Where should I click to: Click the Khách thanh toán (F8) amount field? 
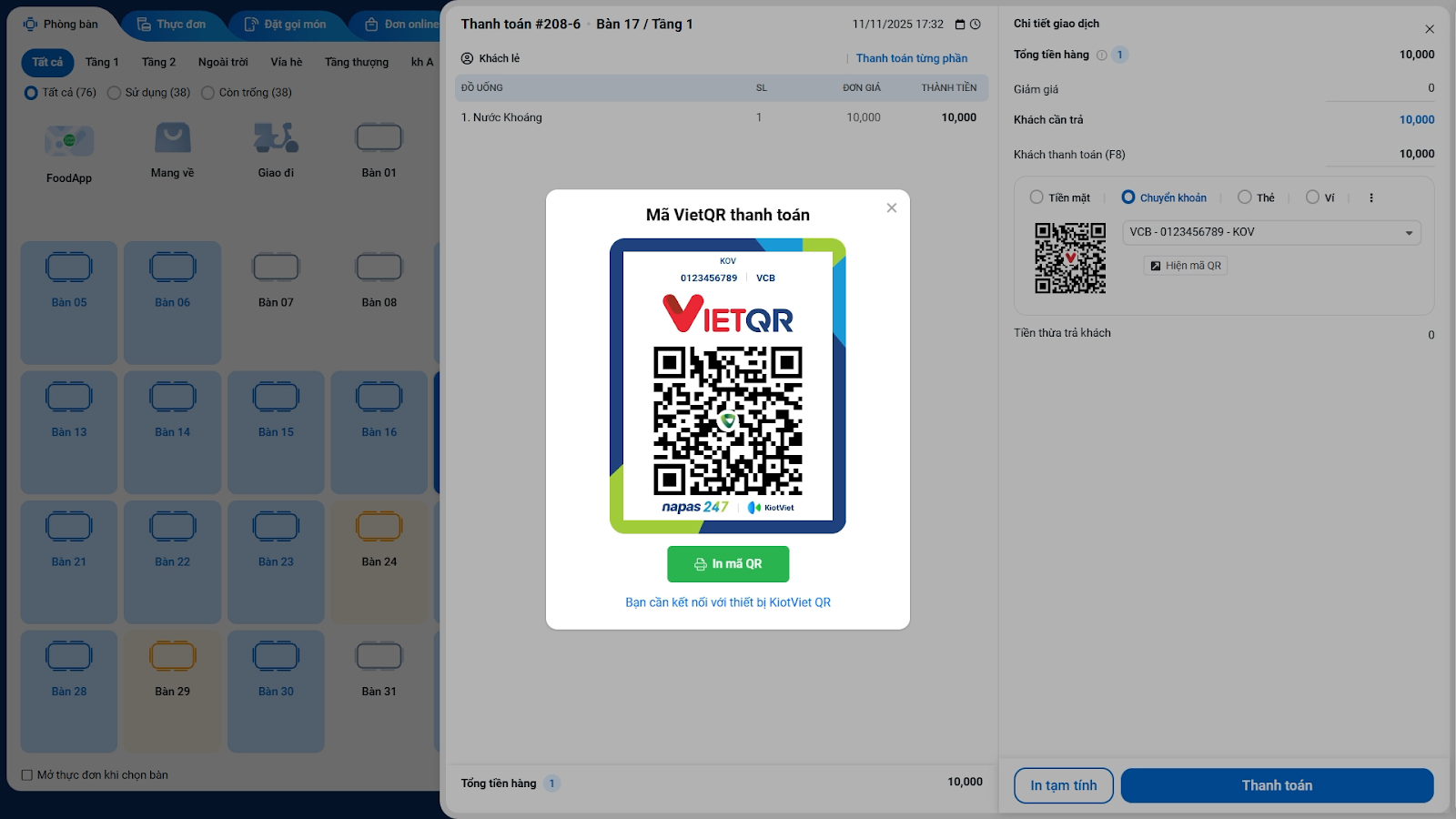click(1380, 154)
